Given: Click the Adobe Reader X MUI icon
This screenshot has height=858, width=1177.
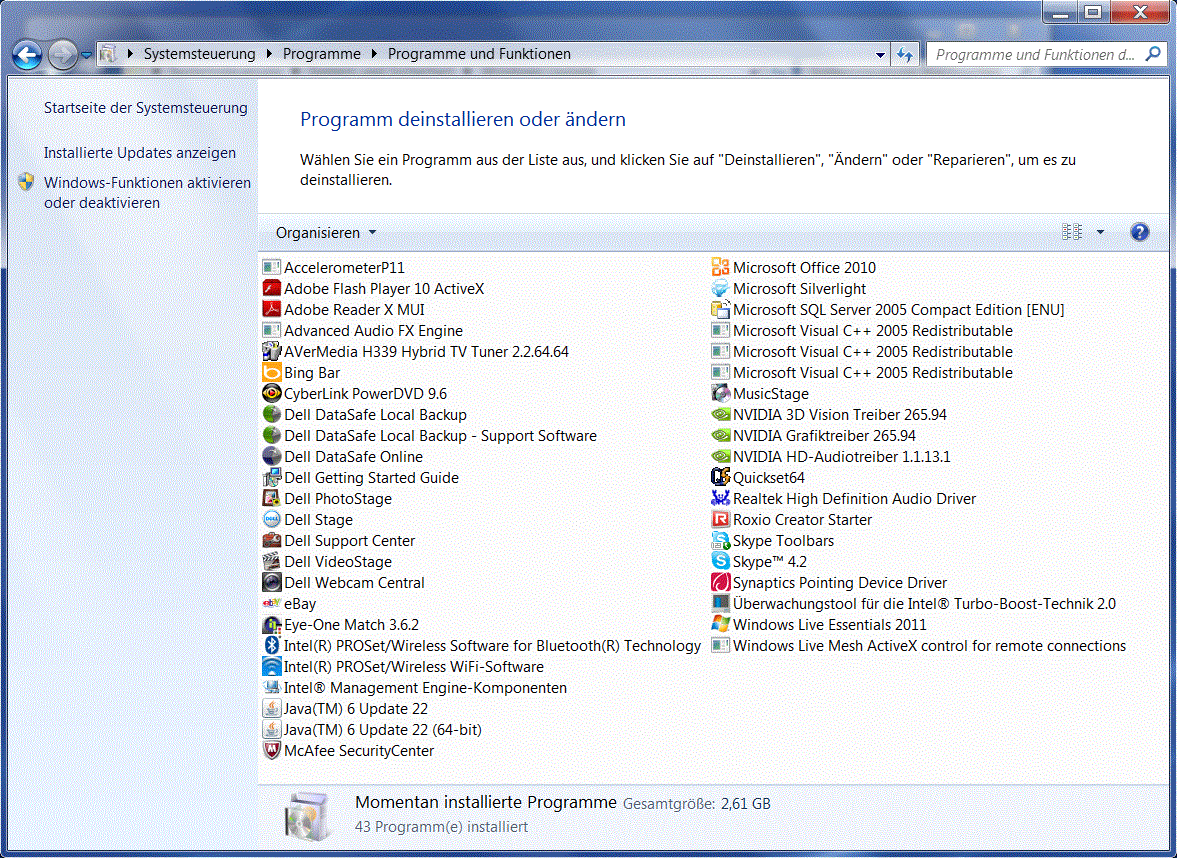Looking at the screenshot, I should (271, 309).
